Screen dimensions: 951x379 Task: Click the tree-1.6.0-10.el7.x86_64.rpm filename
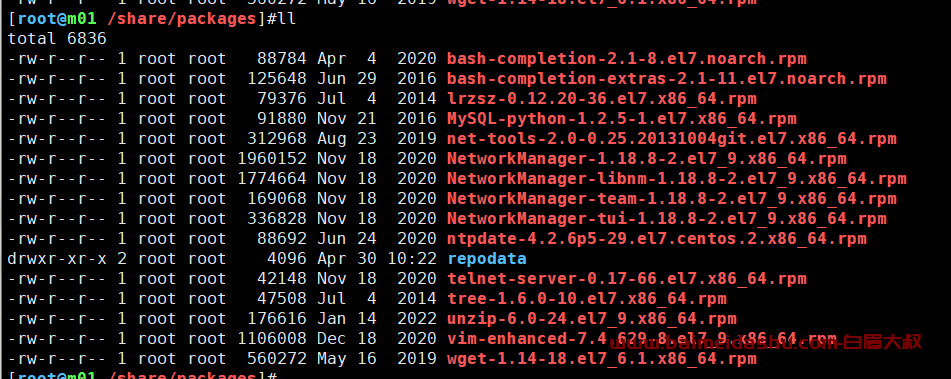(586, 300)
